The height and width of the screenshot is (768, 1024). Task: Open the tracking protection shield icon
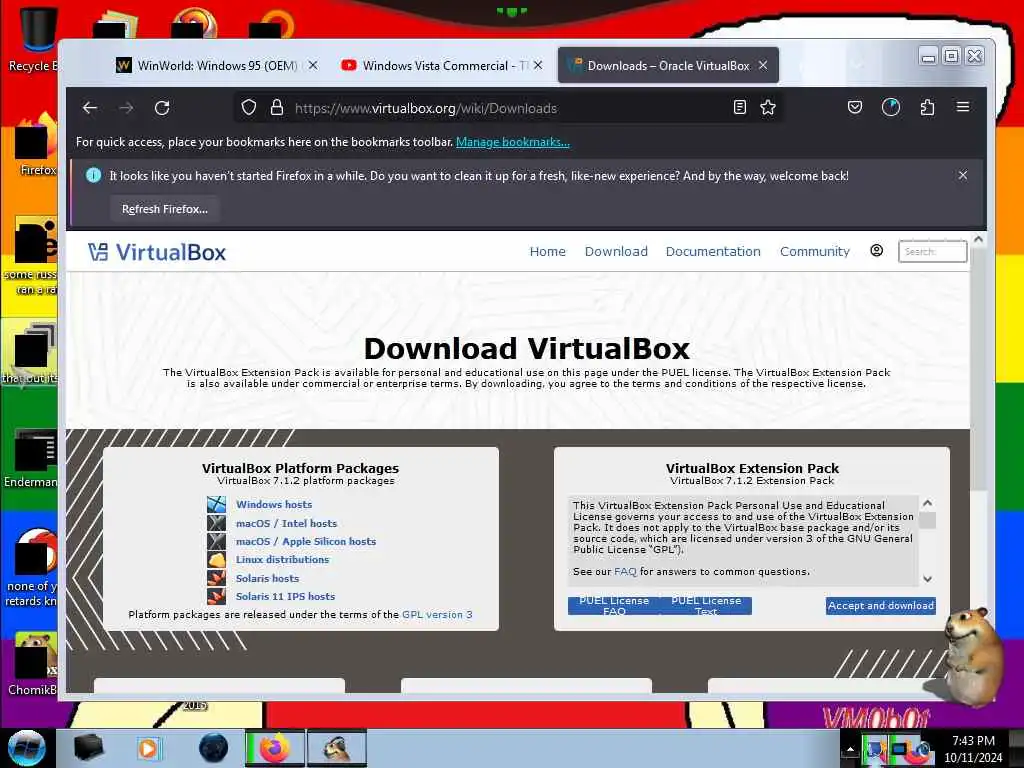point(249,107)
